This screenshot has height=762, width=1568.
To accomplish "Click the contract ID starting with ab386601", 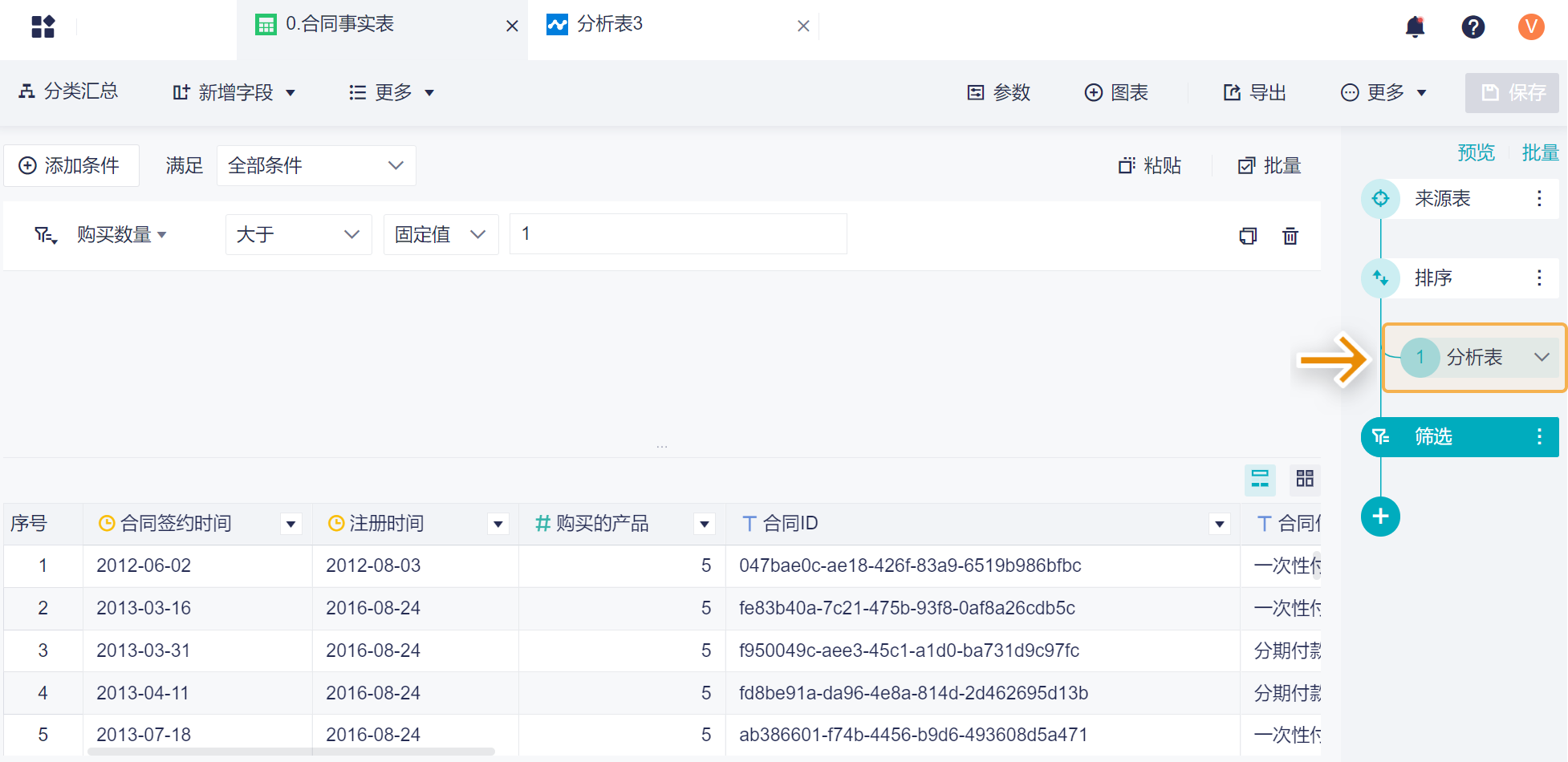I will (x=913, y=735).
